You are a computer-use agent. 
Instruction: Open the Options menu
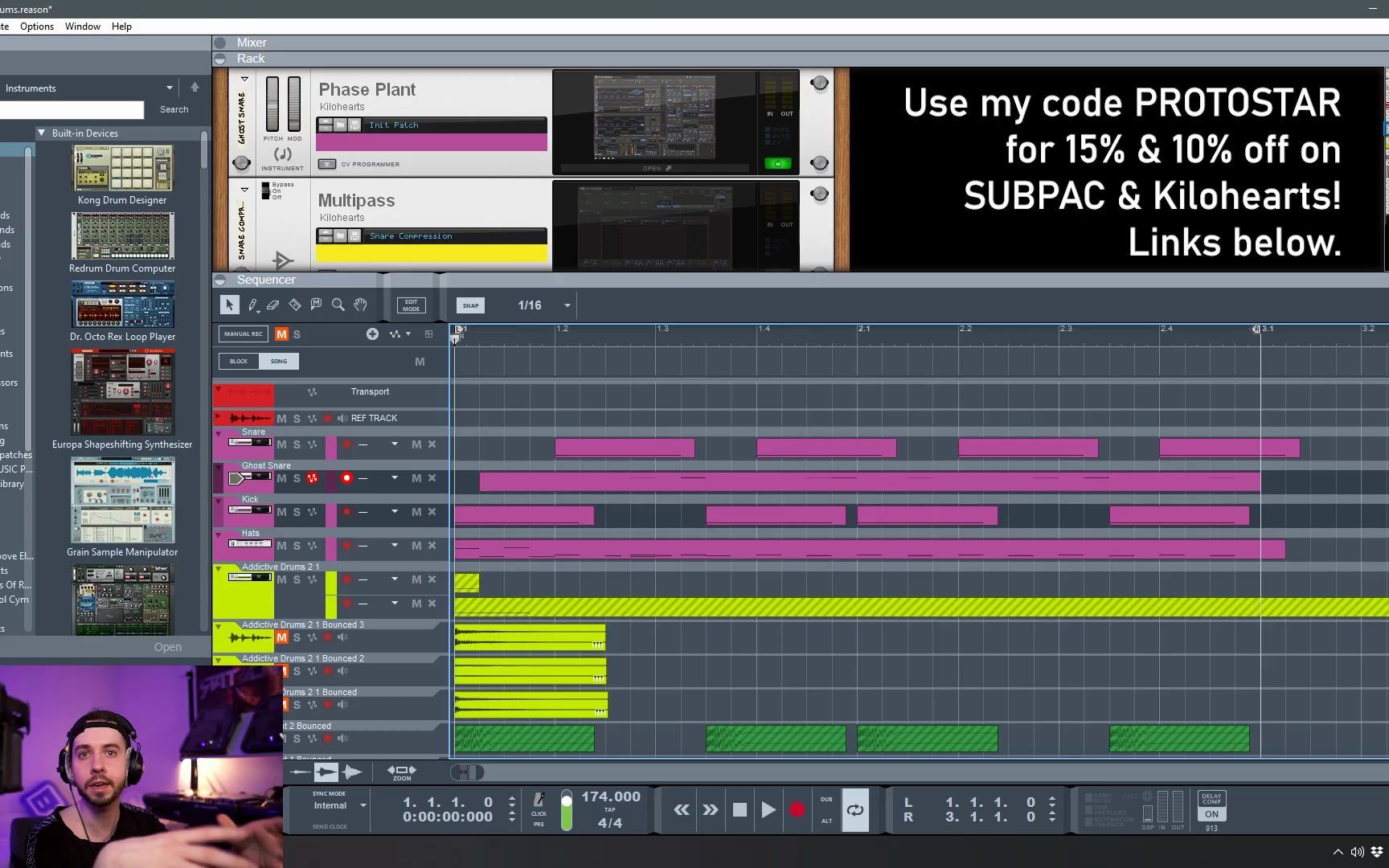(37, 27)
